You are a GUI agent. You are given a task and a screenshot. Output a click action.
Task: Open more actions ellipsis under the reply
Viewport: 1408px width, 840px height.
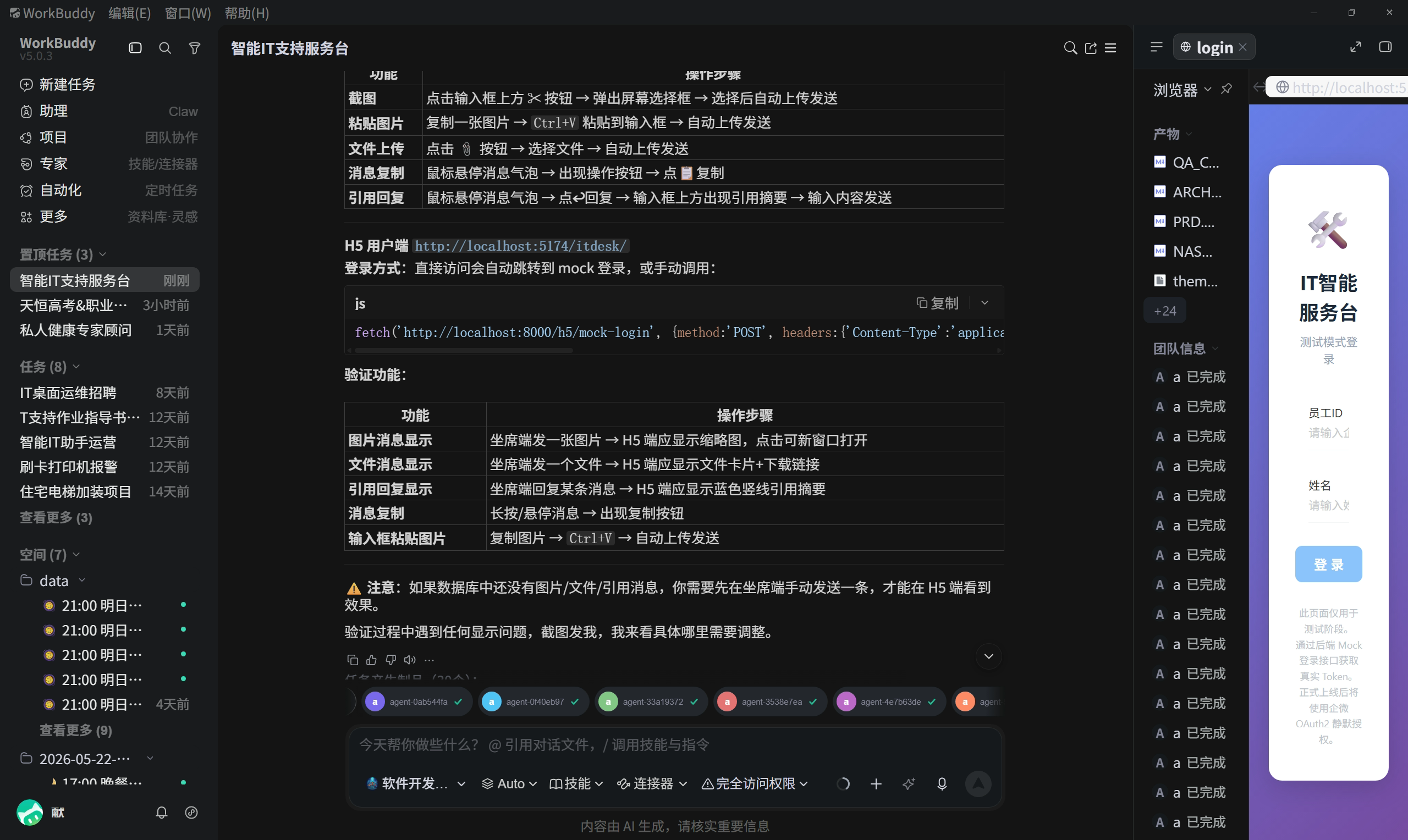[430, 660]
